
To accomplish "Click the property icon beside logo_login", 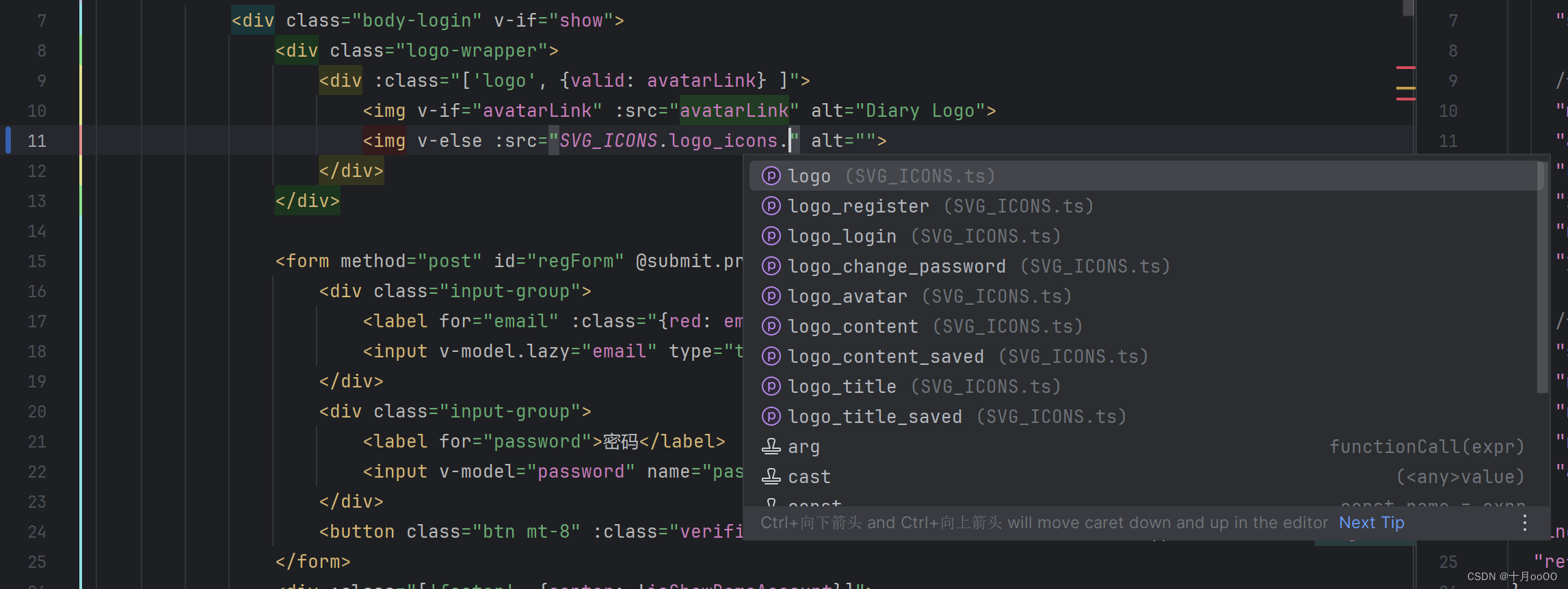I will 771,236.
